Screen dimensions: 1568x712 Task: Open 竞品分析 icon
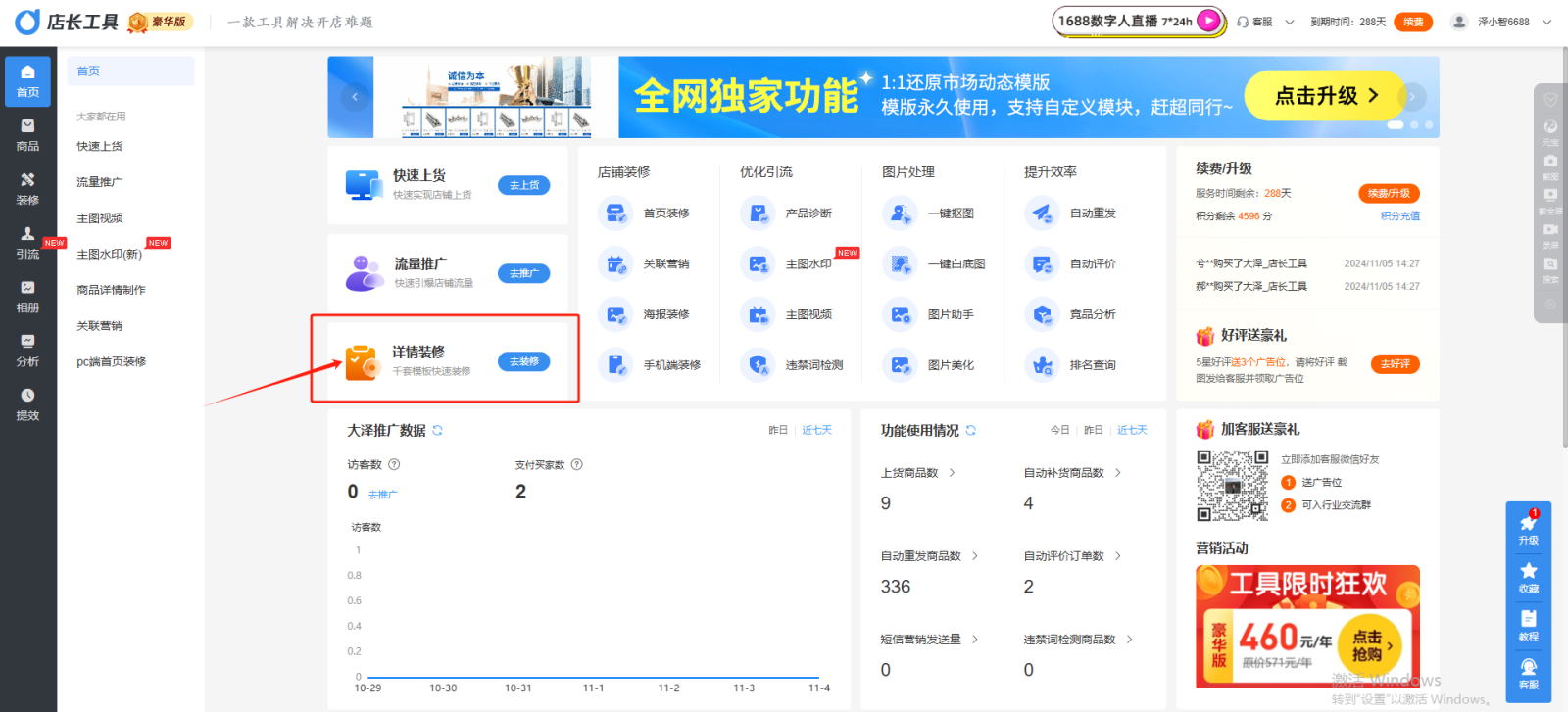click(x=1042, y=314)
